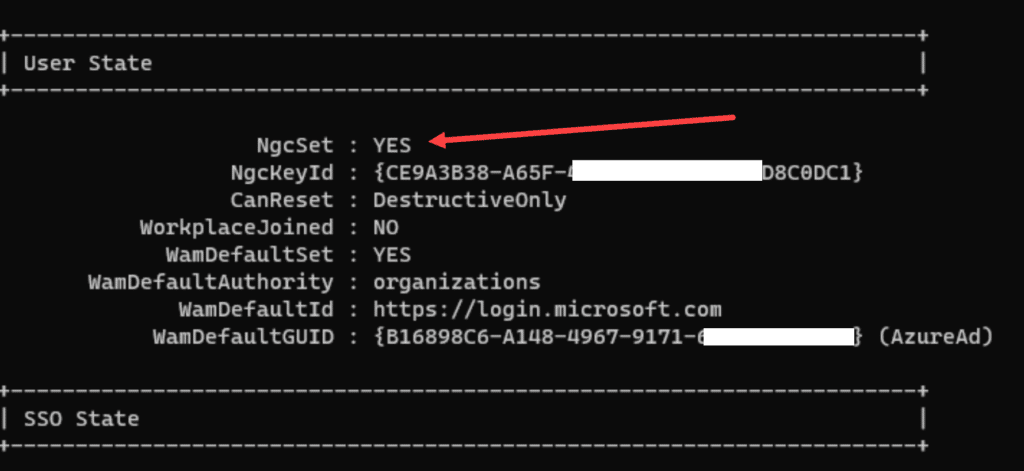Click the NgcSet label text
The image size is (1024, 471).
(295, 145)
